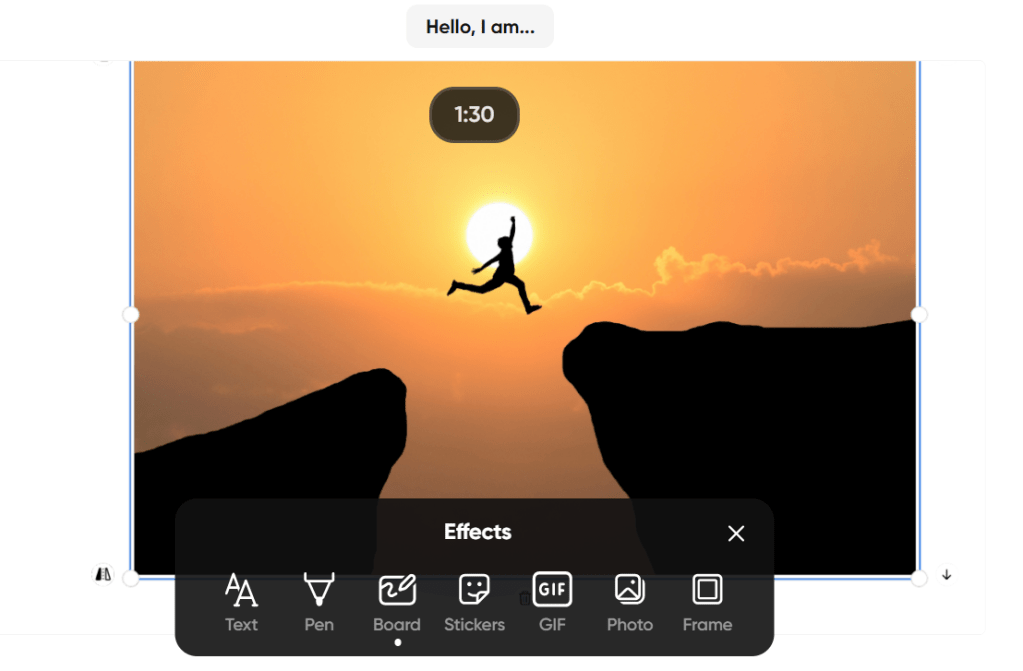The height and width of the screenshot is (671, 1023).
Task: Click the page indicator dot under Board
Action: click(x=397, y=643)
